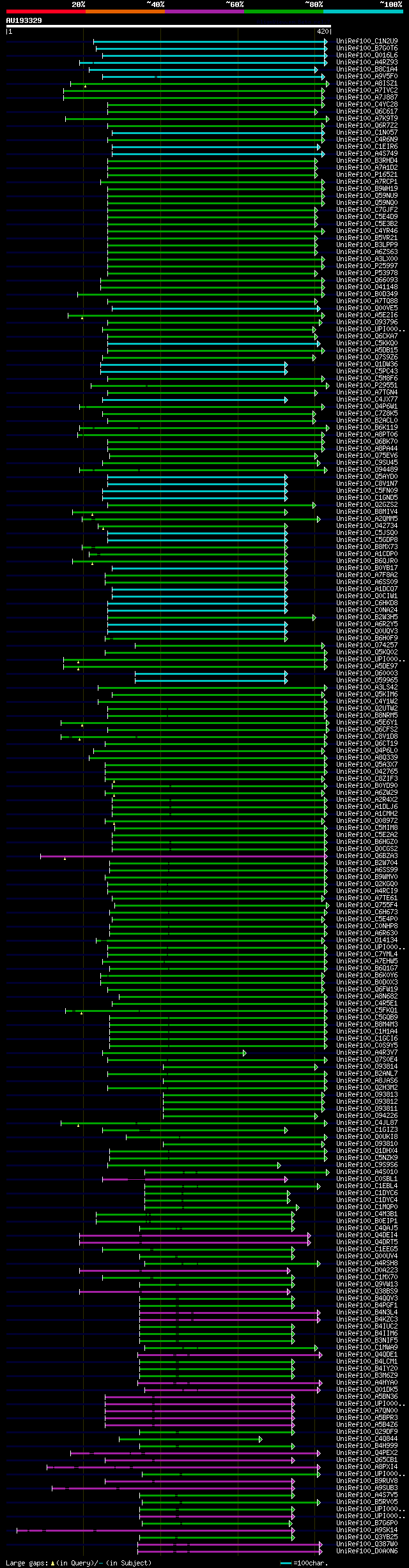Select hit label UniRef100_C4Q844
This screenshot has height=1568, width=409.
coord(367,1439)
